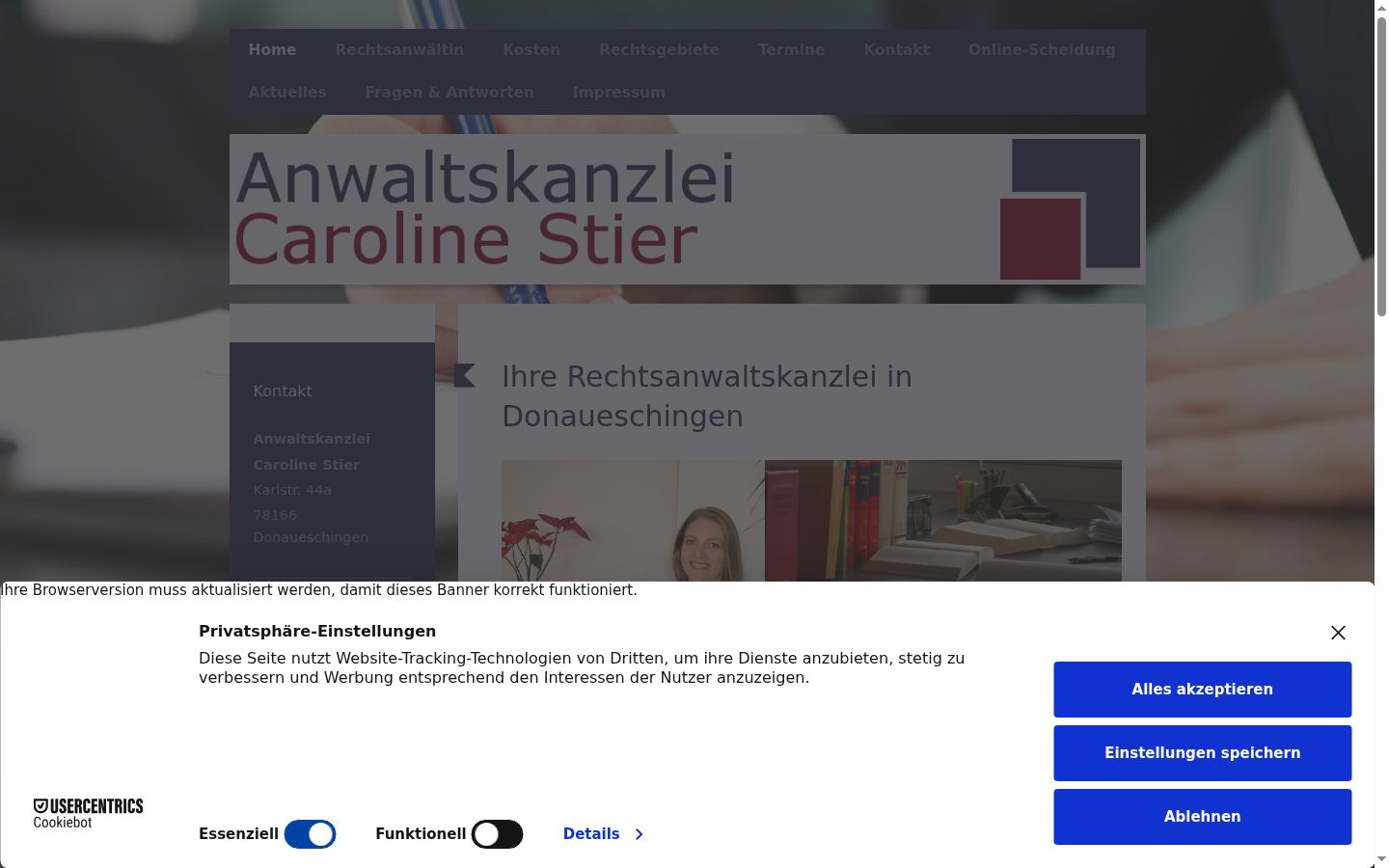
Task: Expand the cookie Details section
Action: (603, 834)
